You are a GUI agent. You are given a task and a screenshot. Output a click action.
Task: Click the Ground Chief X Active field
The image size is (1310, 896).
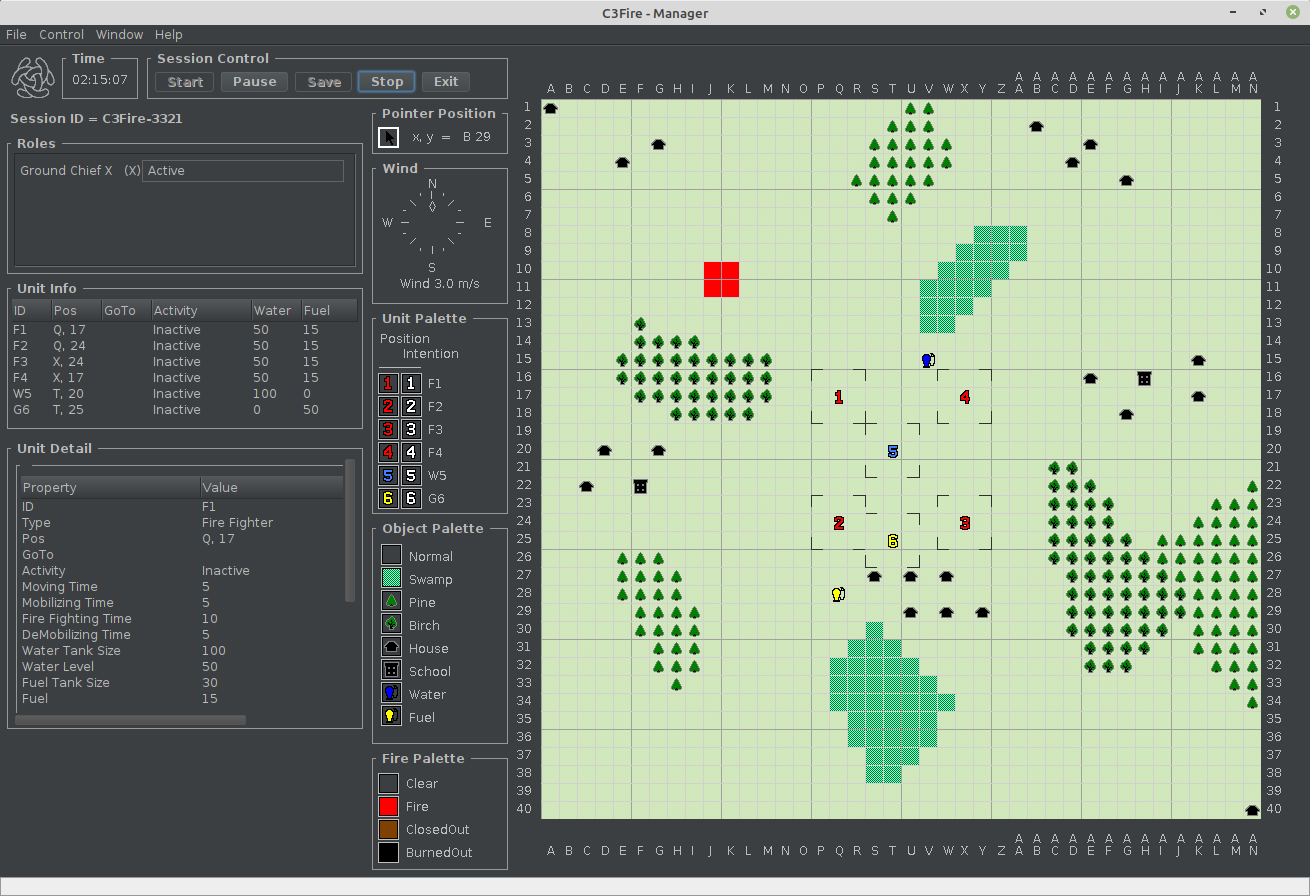pos(245,171)
